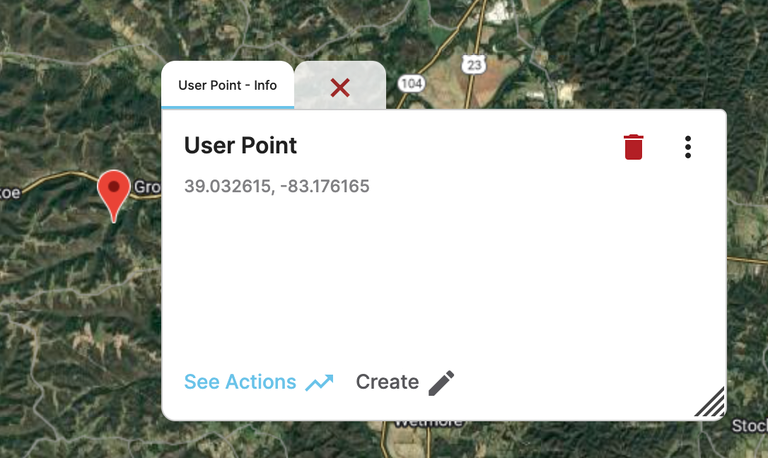Select the red map pin marker
This screenshot has height=458, width=768.
[114, 190]
